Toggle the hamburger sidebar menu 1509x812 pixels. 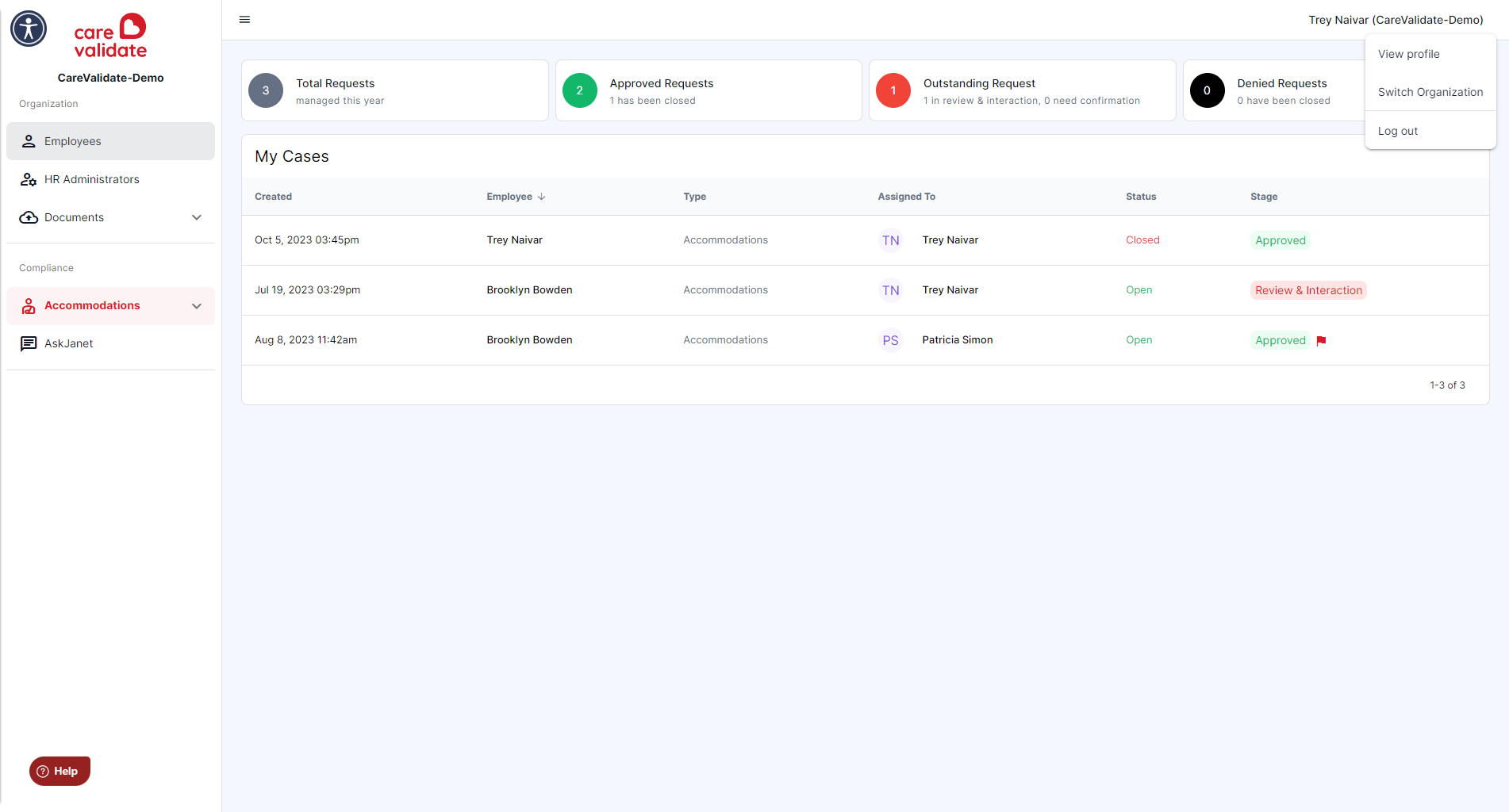pyautogui.click(x=244, y=20)
